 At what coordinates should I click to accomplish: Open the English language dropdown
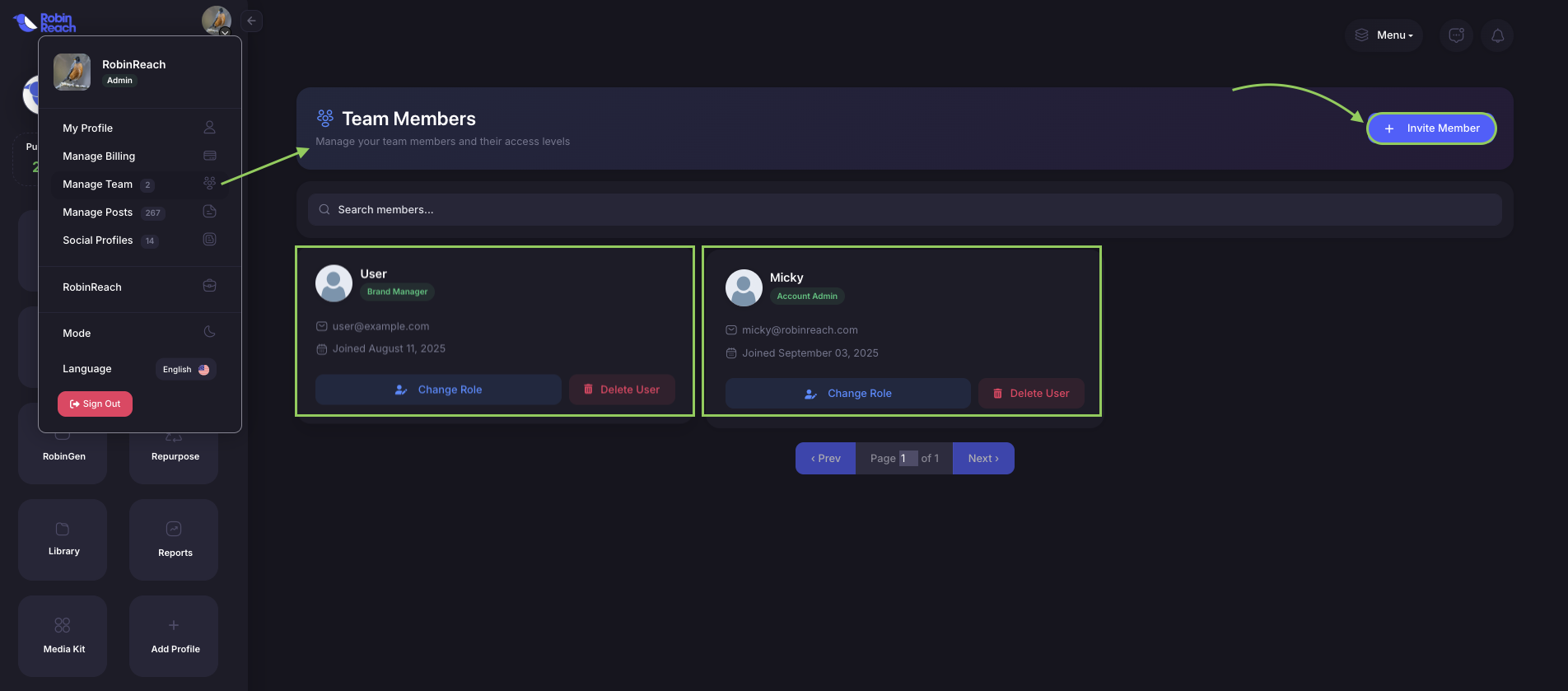click(x=186, y=369)
